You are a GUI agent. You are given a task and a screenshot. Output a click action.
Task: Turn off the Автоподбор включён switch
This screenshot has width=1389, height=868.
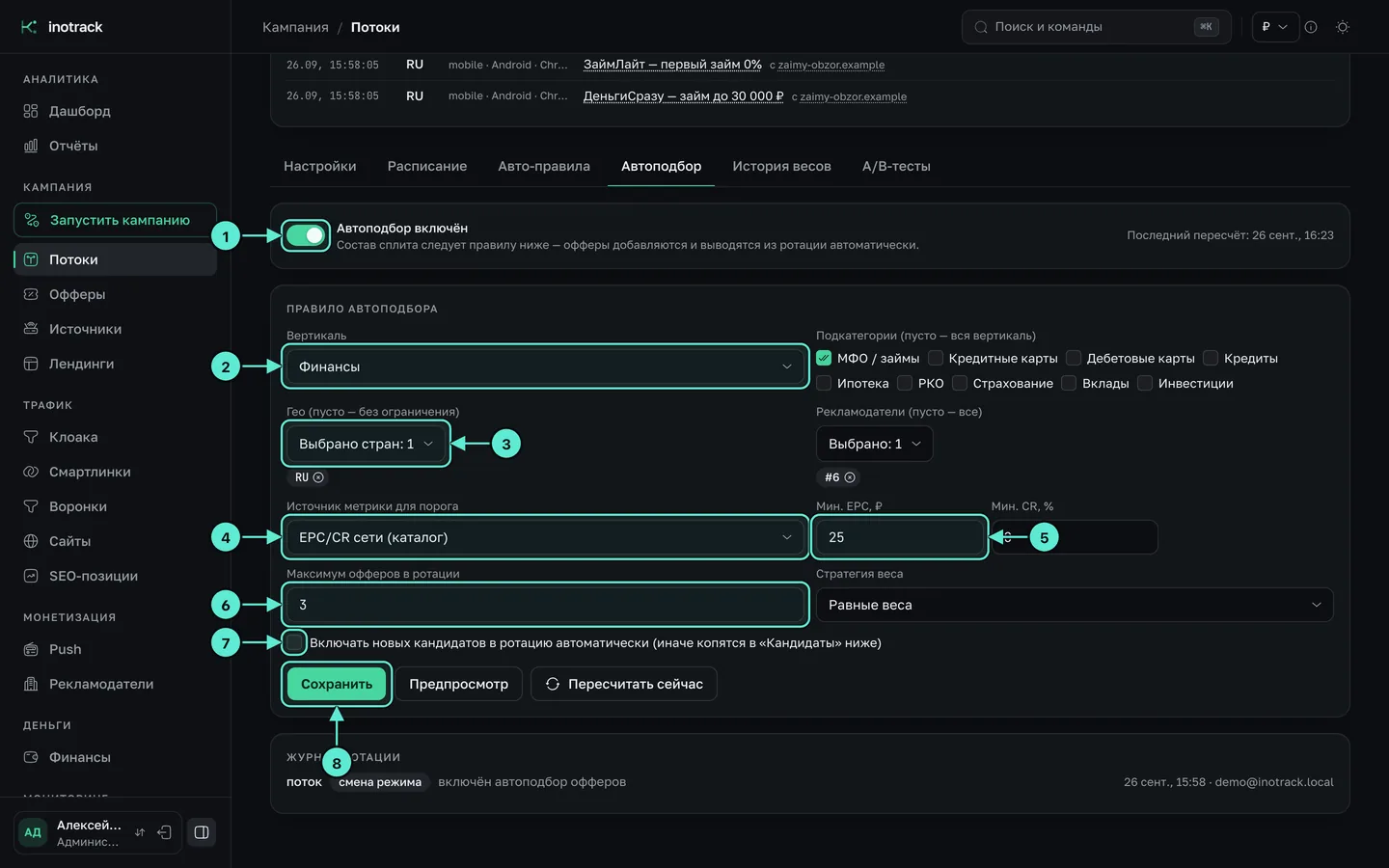[x=306, y=235]
